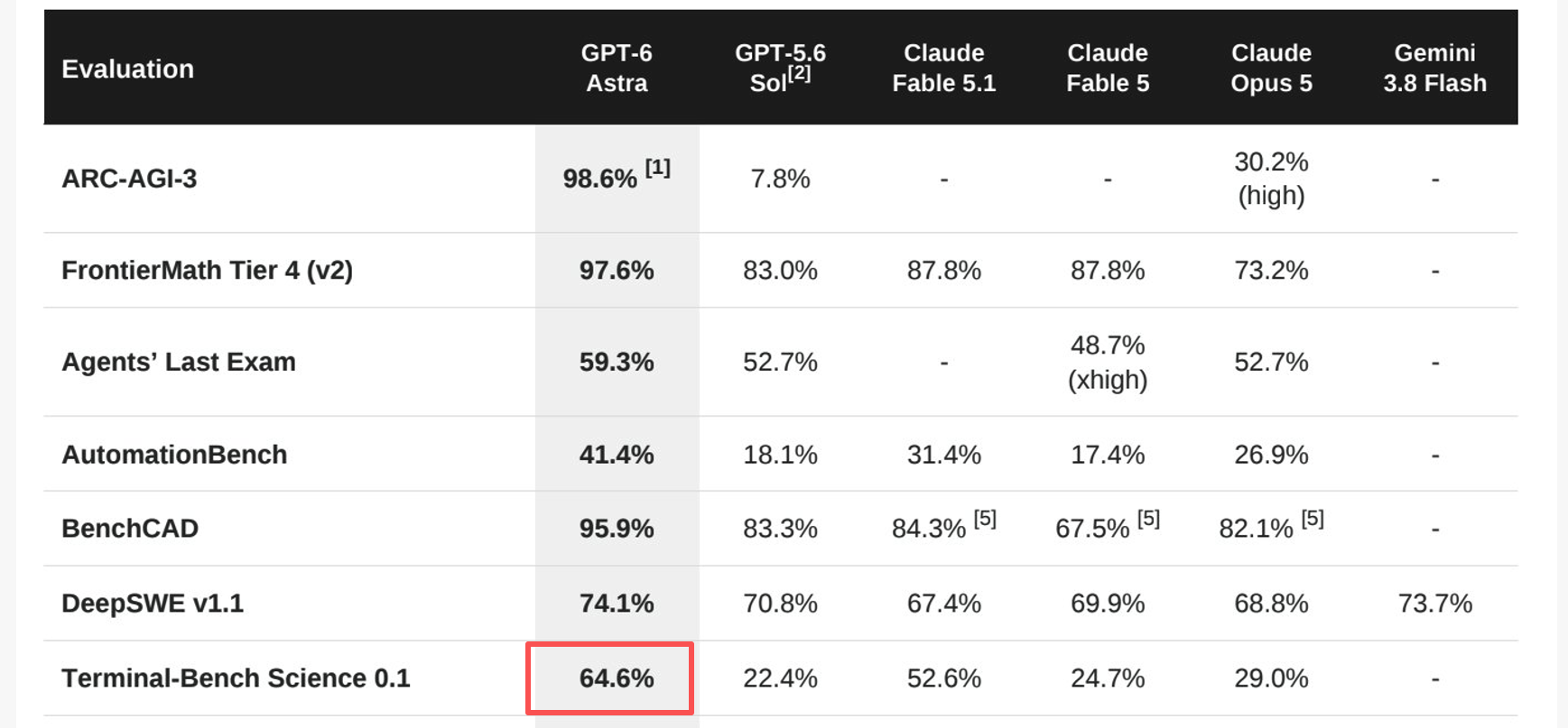Viewport: 1568px width, 728px height.
Task: Select the DeepSWE v1.1 row label
Action: pos(153,604)
